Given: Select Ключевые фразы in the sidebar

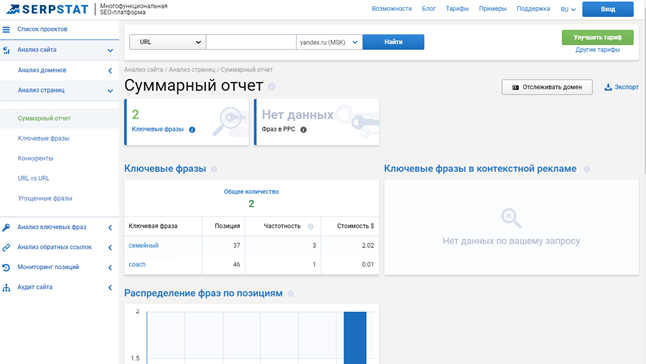Looking at the screenshot, I should tap(43, 138).
